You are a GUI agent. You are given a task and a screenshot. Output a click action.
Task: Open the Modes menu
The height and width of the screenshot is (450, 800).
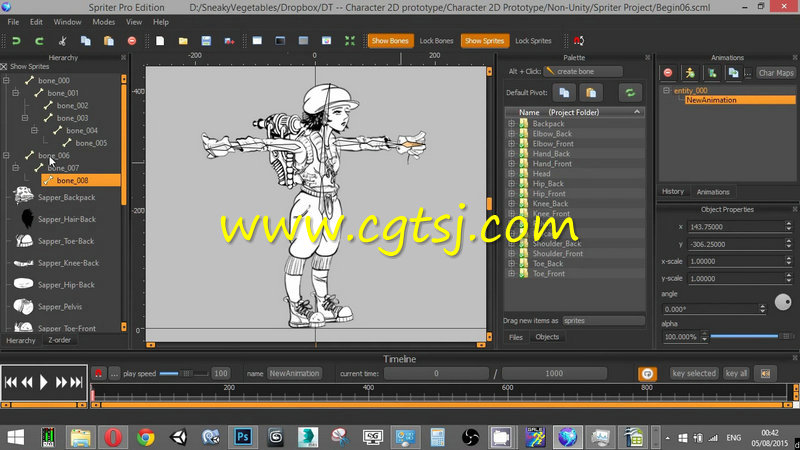[104, 22]
